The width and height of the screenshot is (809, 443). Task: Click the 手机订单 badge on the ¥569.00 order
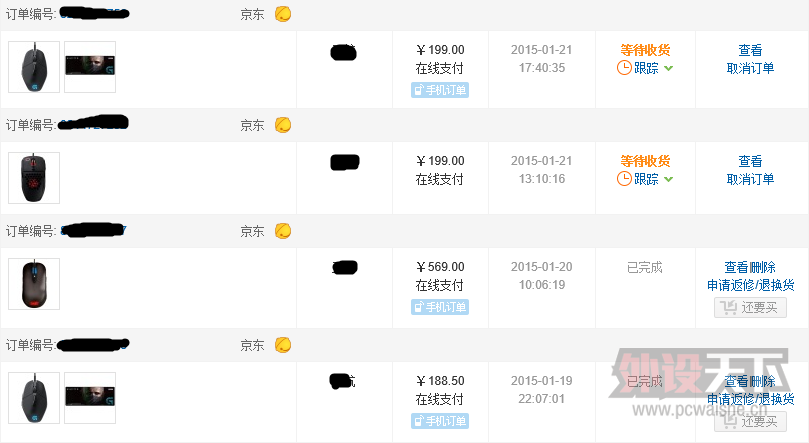point(440,307)
